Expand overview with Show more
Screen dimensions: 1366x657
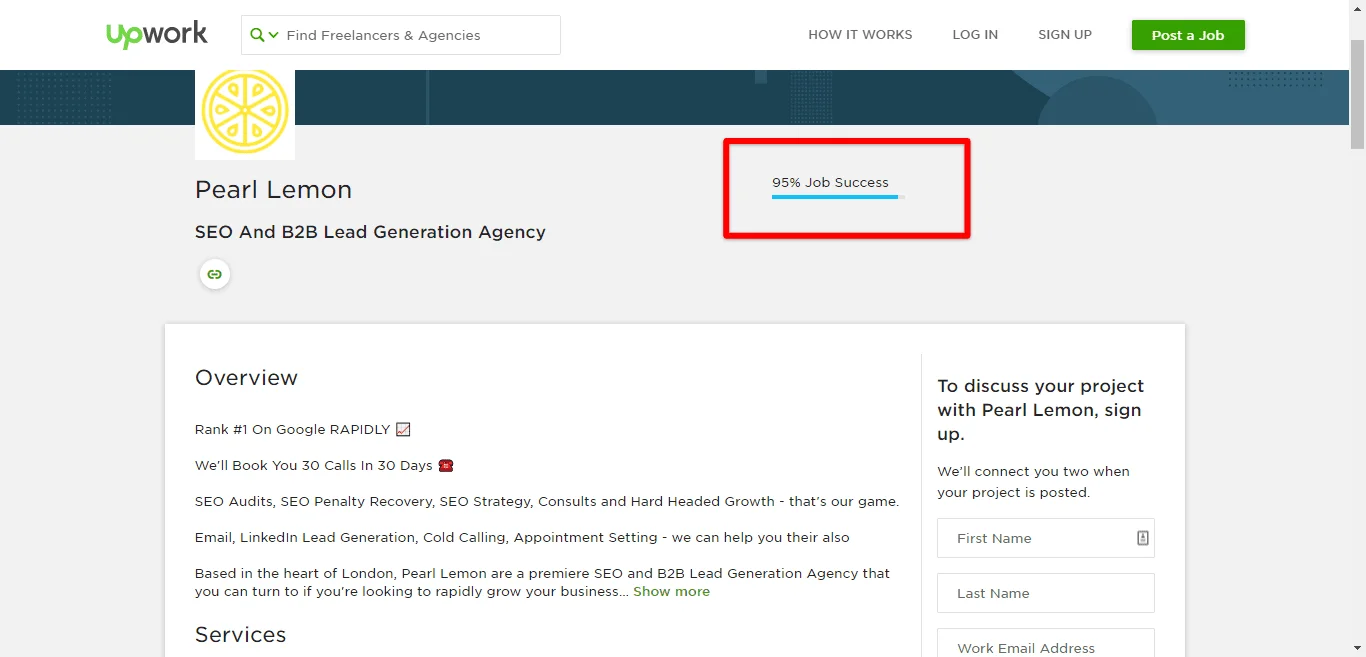[x=671, y=591]
